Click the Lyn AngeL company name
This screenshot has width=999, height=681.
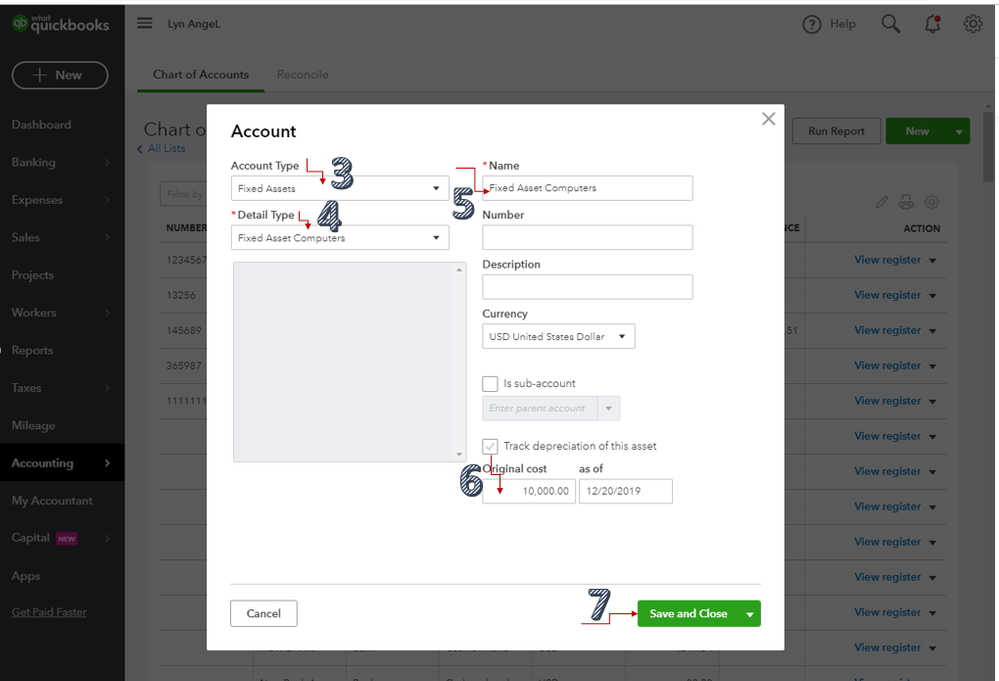194,24
